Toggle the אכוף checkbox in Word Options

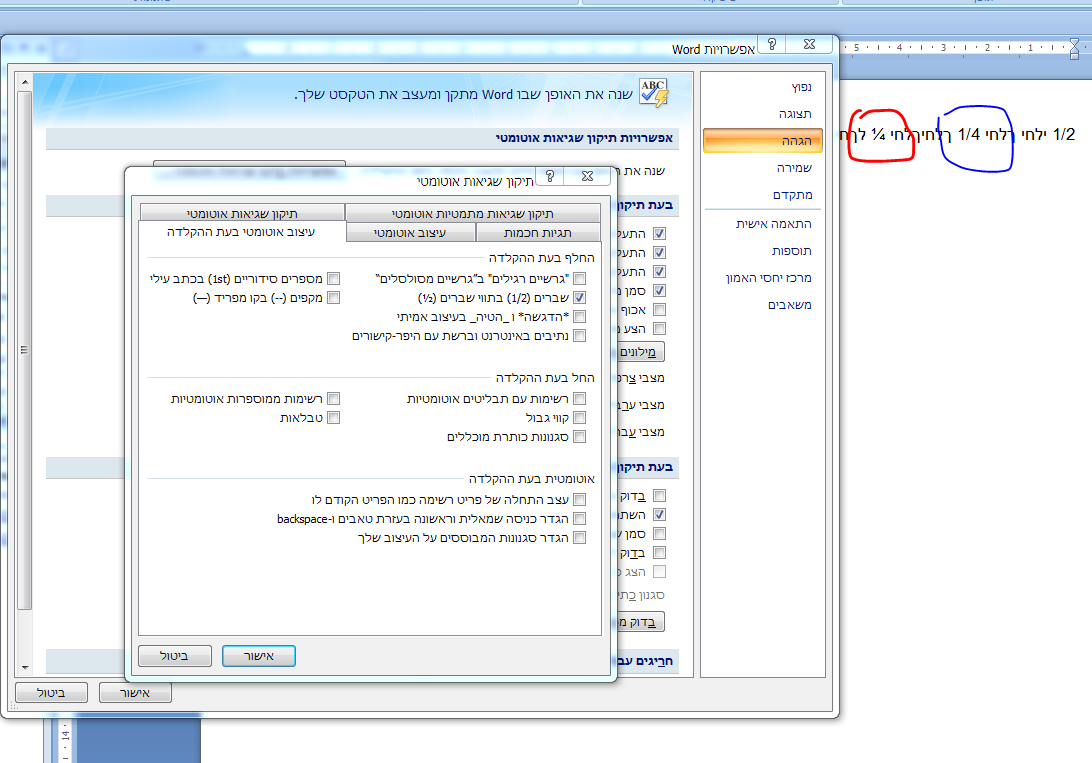pos(660,310)
